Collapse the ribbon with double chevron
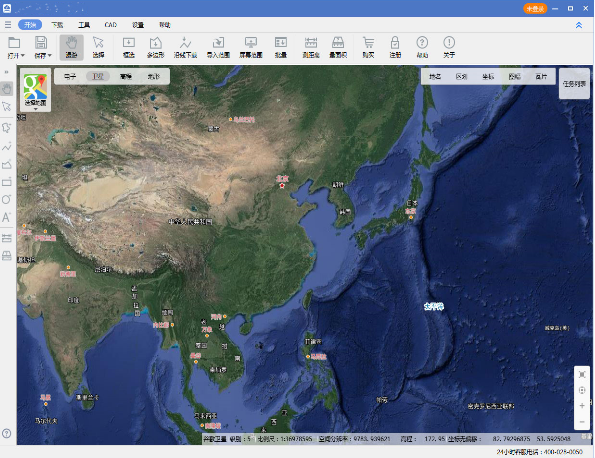 pos(579,25)
